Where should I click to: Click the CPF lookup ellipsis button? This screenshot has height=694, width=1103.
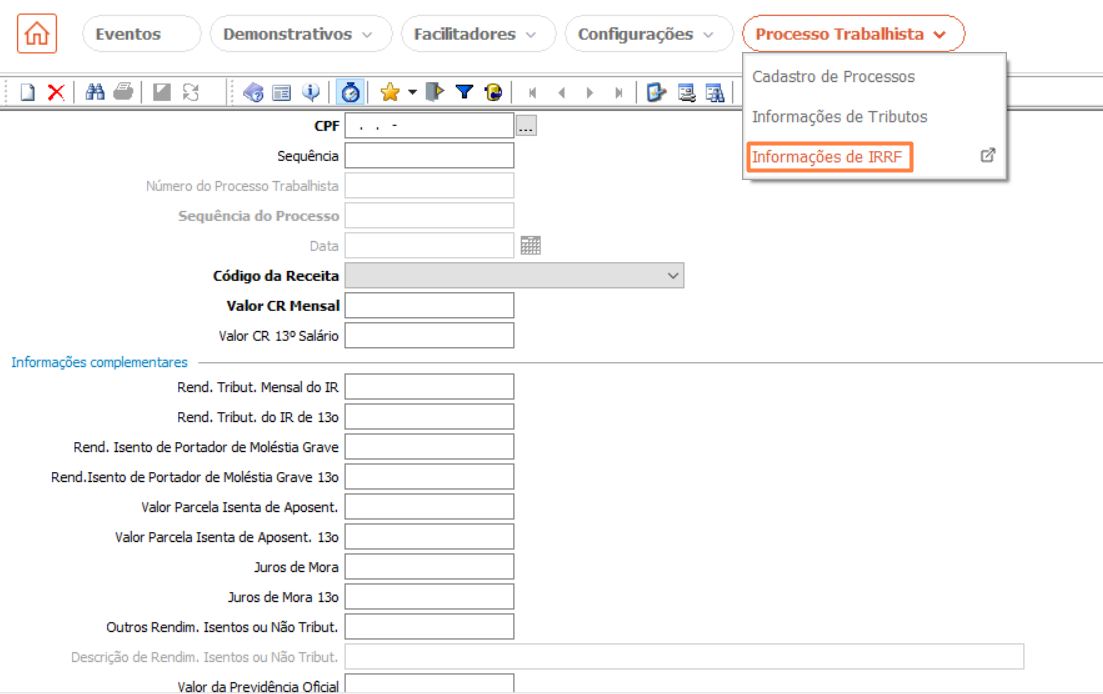pyautogui.click(x=526, y=126)
